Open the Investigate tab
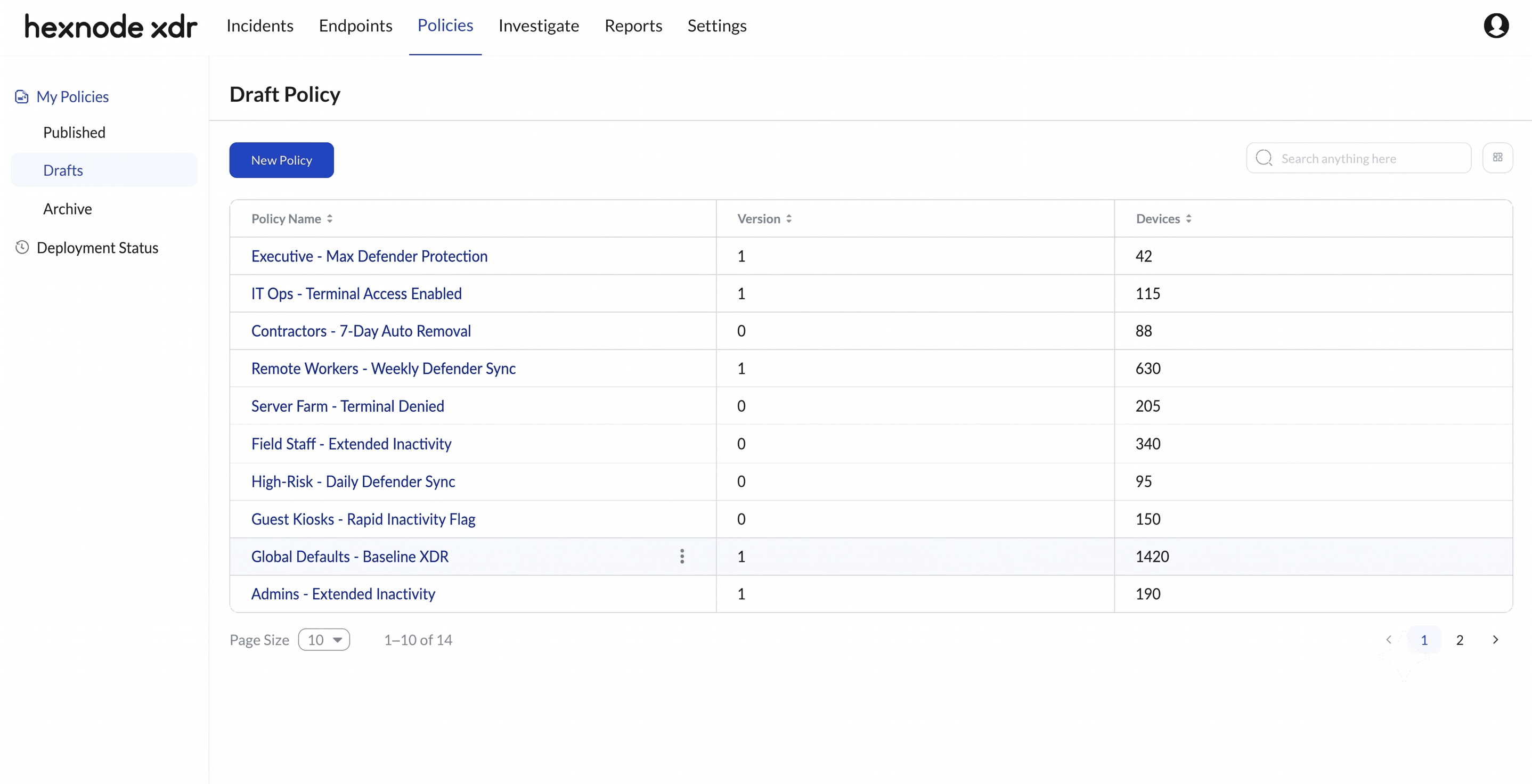 [539, 26]
